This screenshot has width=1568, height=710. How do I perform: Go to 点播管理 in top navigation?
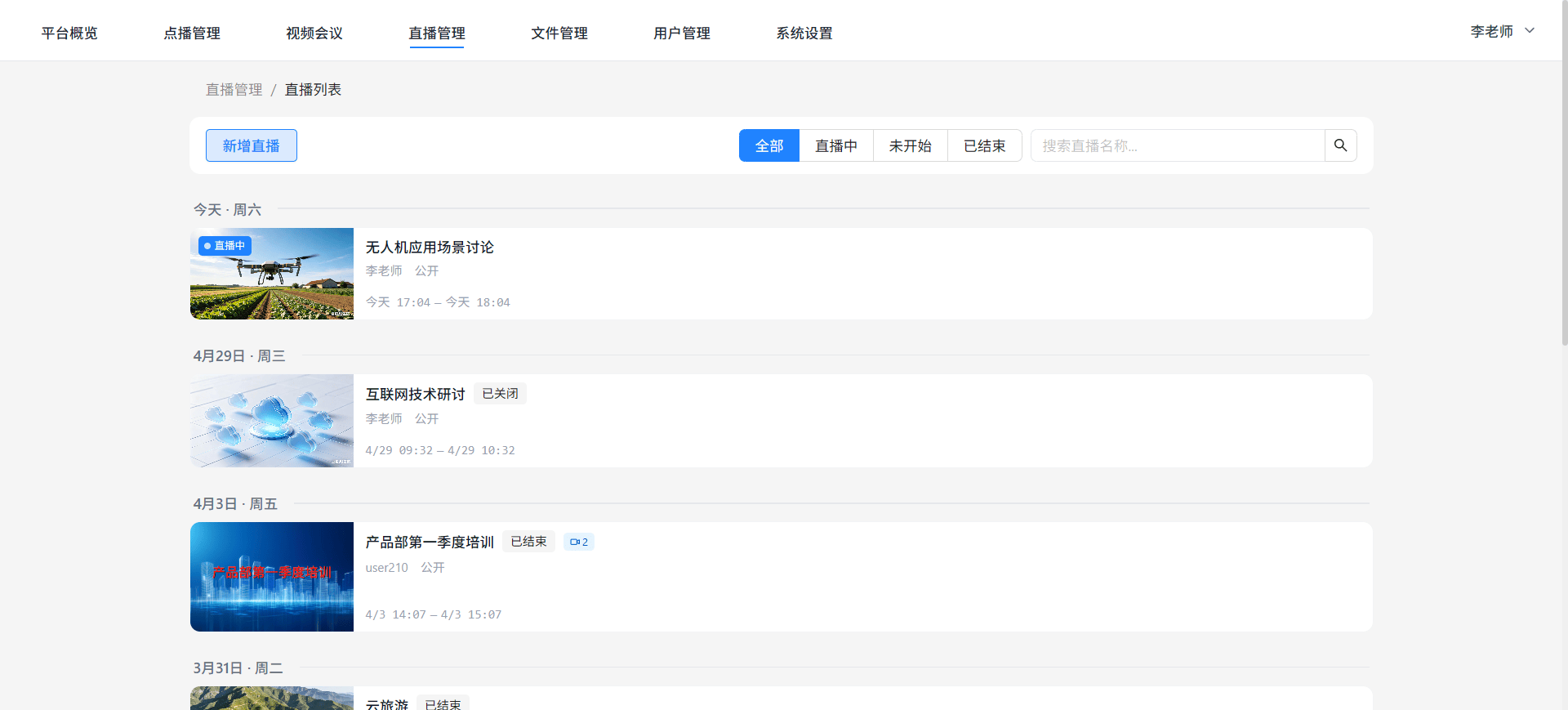(192, 33)
